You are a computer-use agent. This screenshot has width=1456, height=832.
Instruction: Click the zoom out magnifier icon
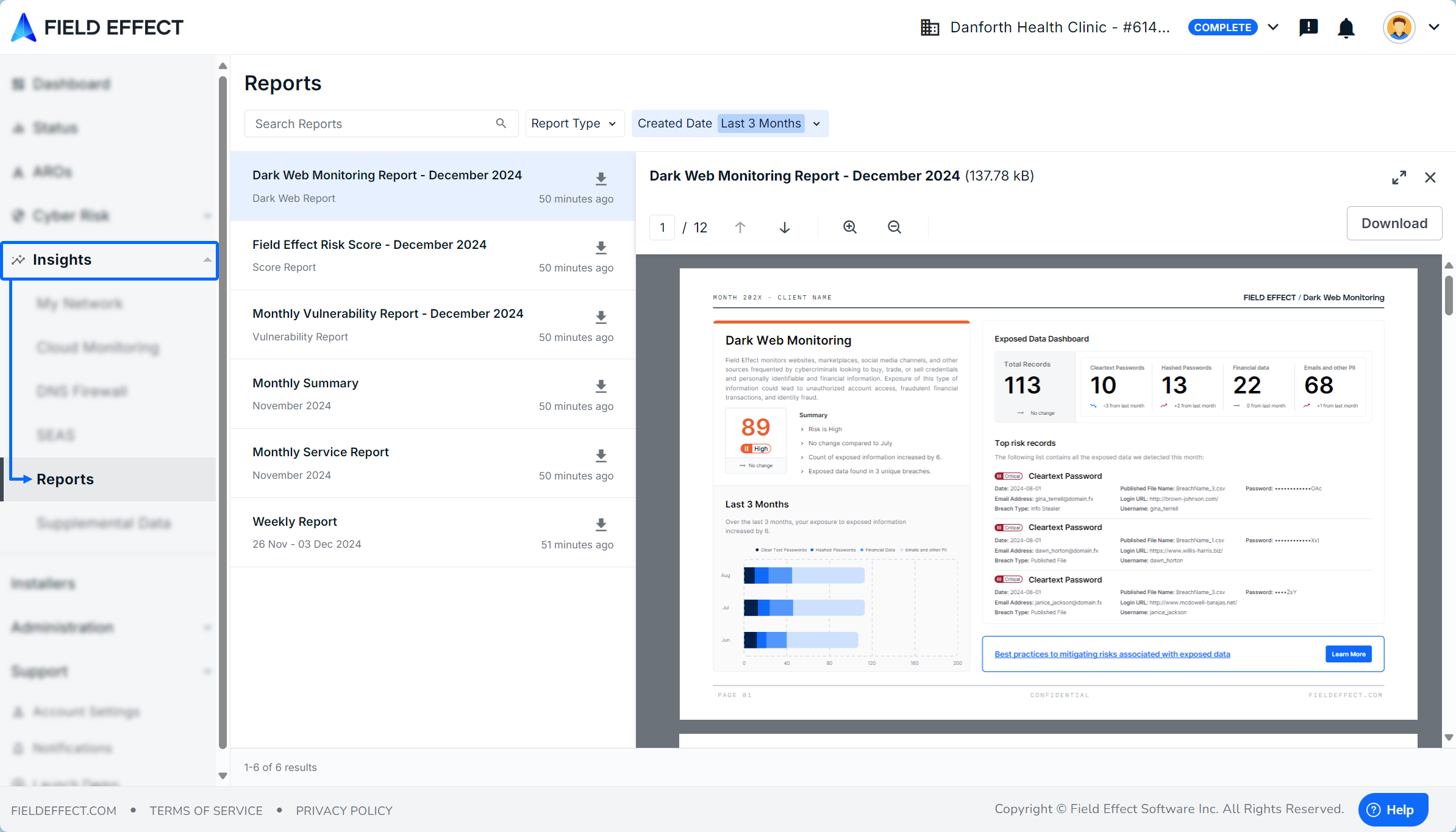894,228
